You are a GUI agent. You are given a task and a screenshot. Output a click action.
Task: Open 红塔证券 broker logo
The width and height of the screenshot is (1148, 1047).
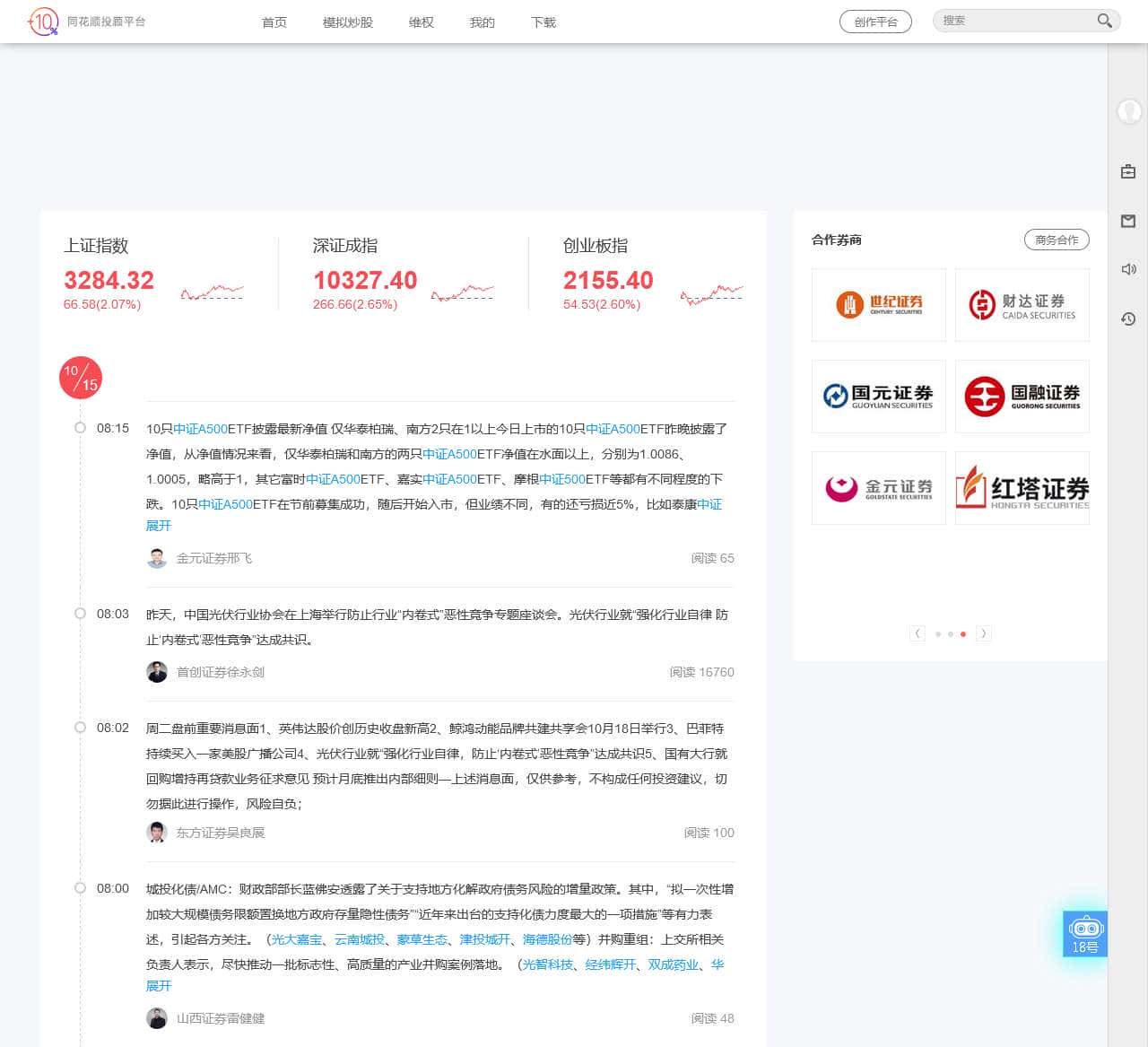coord(1022,488)
